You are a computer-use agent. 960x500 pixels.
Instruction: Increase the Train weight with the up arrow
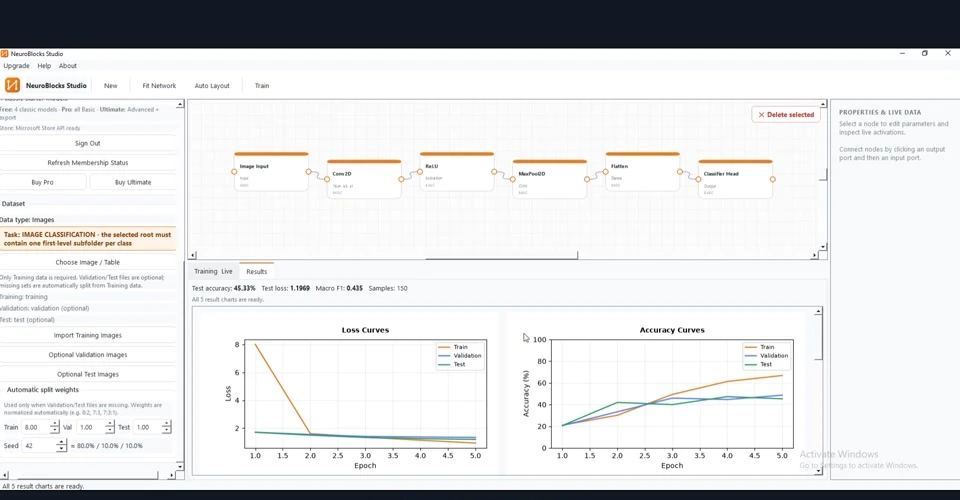point(54,424)
